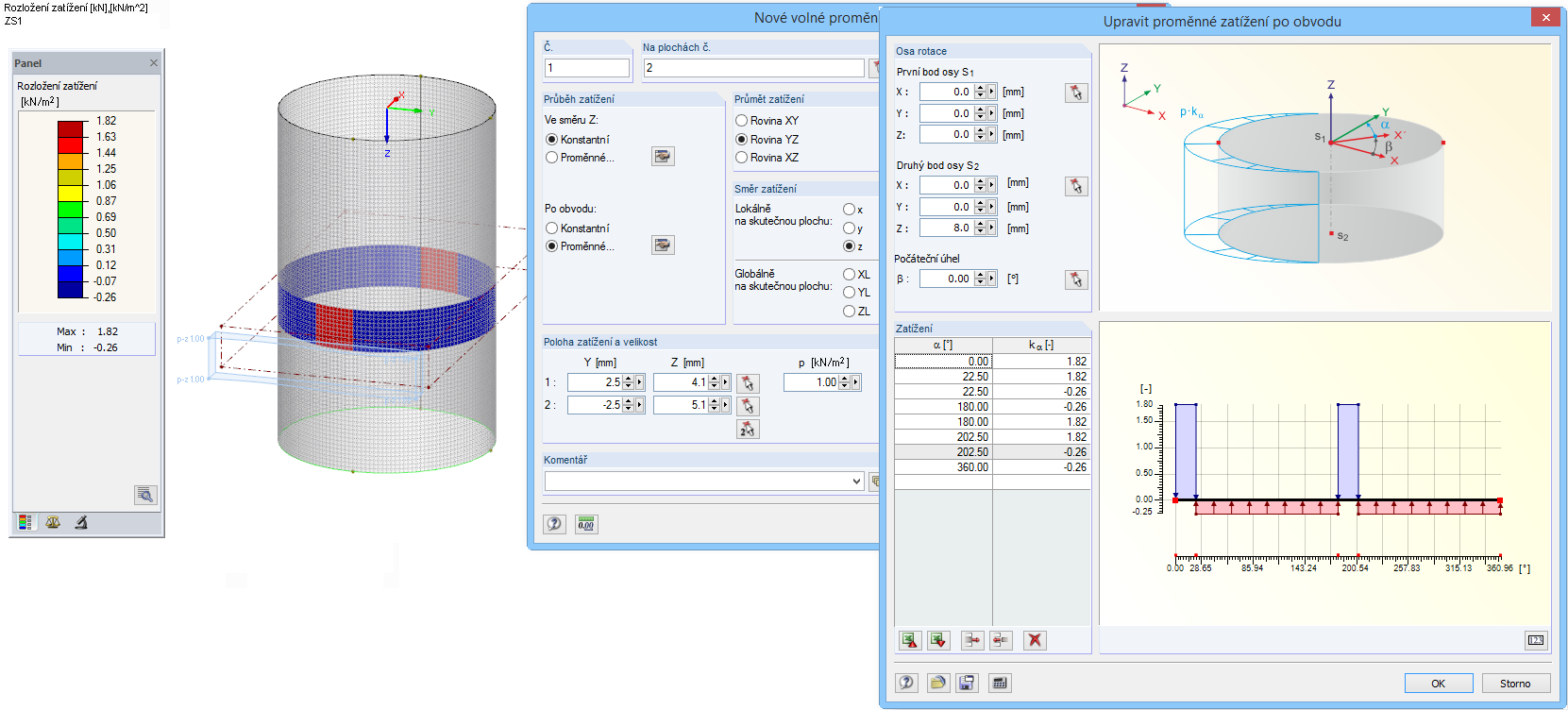This screenshot has height=710, width=1568.
Task: Select Proměnné for Z direction distribution
Action: pyautogui.click(x=552, y=158)
